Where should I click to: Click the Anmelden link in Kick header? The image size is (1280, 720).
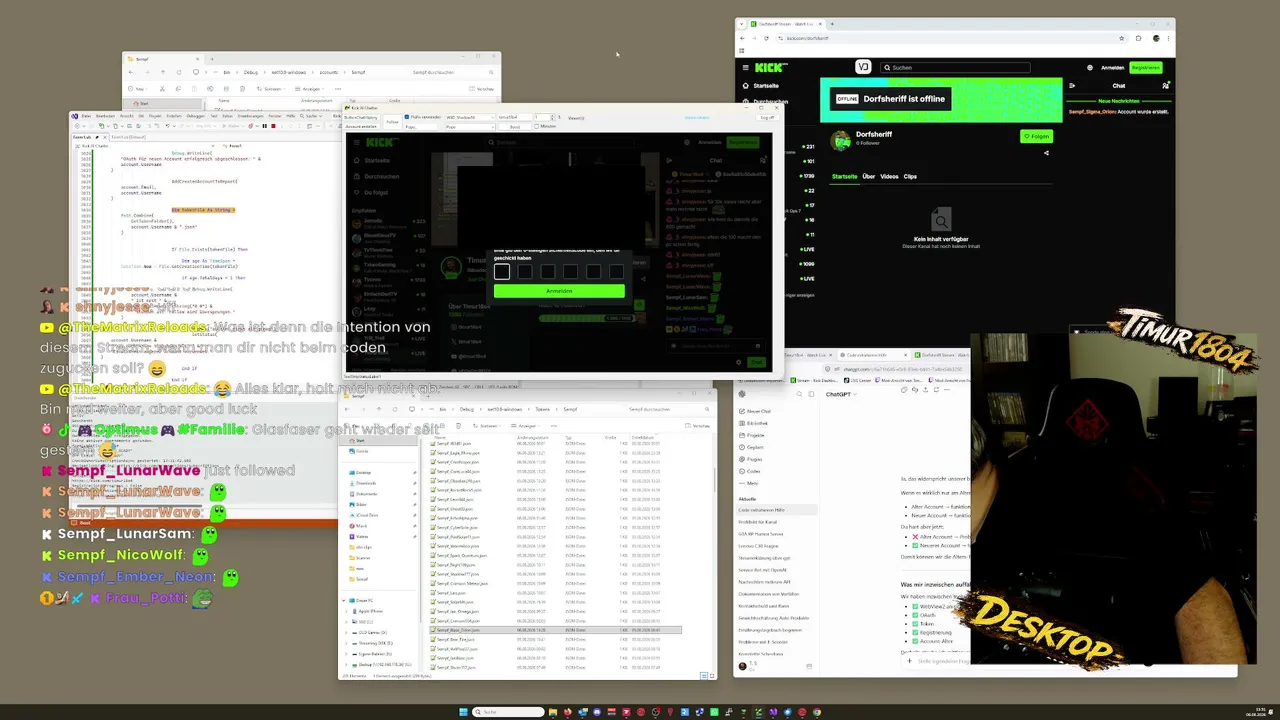click(1112, 68)
